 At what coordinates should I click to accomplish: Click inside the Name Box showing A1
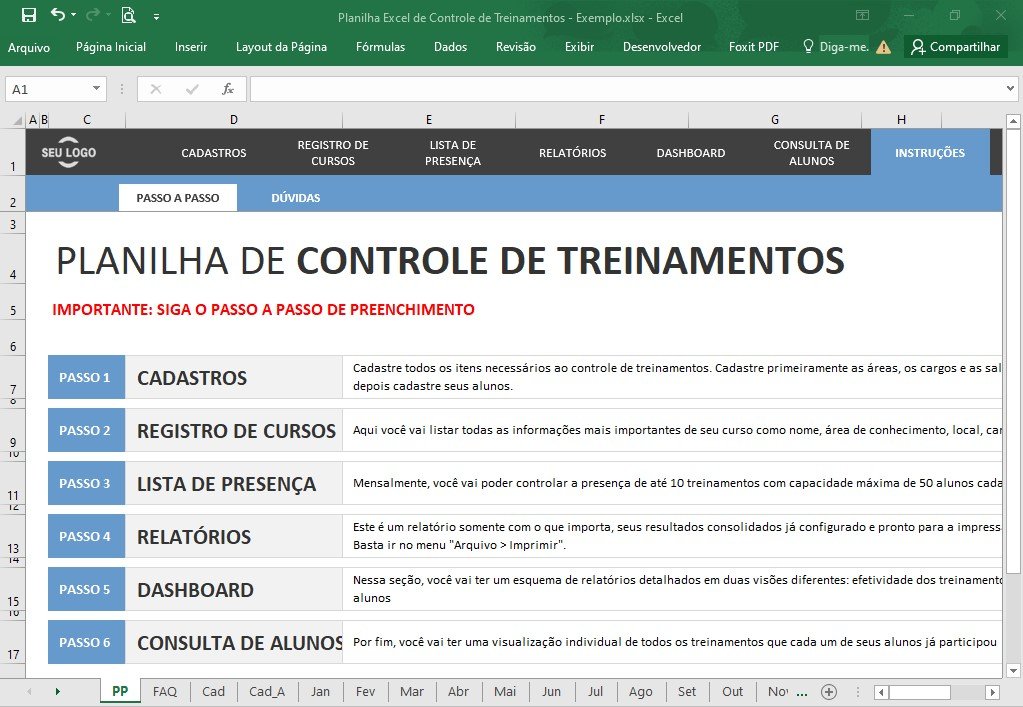click(47, 89)
